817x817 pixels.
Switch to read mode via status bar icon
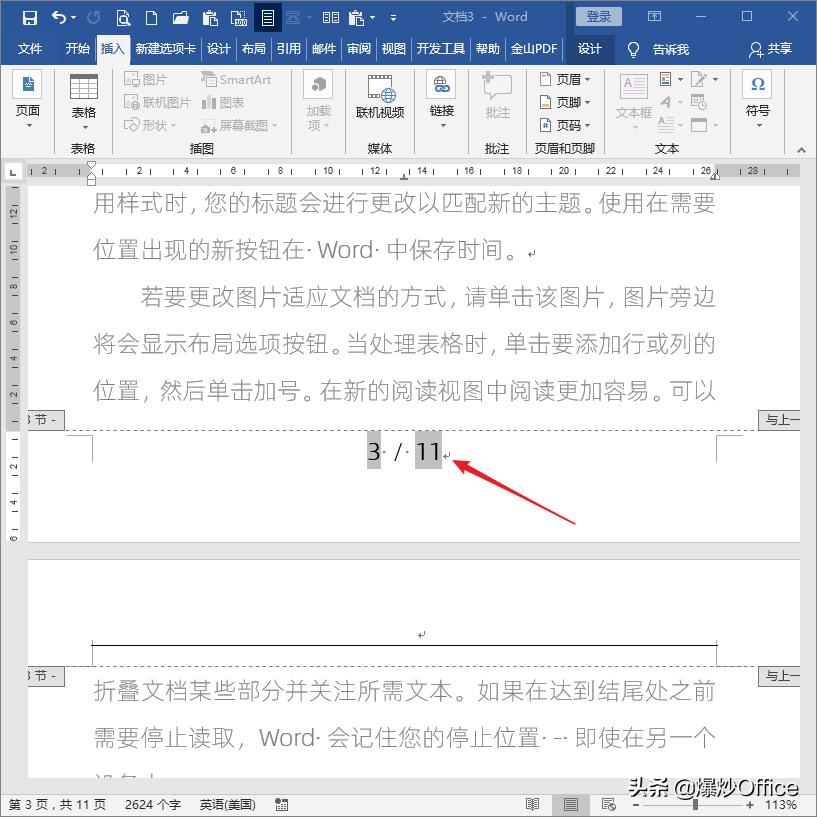(x=534, y=804)
